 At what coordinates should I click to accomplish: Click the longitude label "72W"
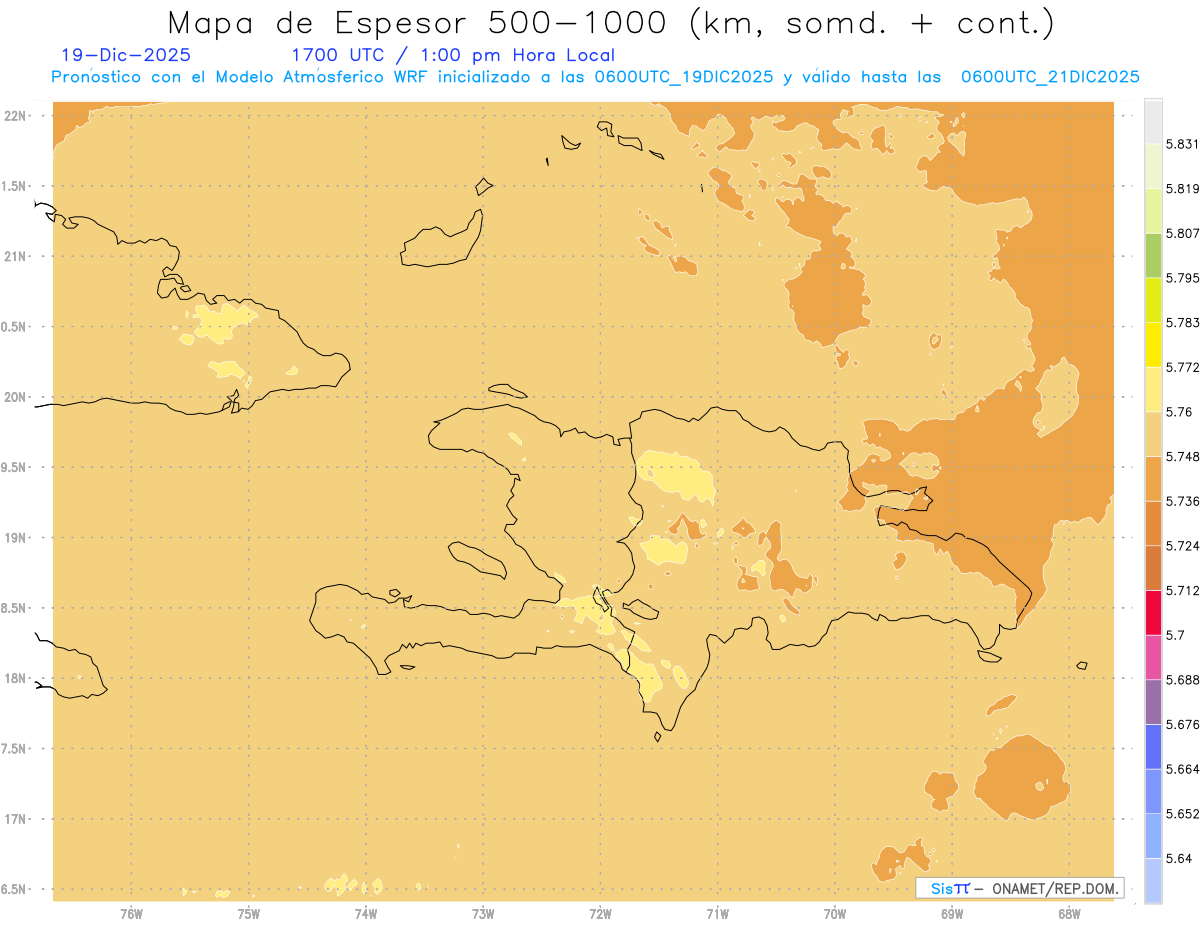(x=600, y=913)
